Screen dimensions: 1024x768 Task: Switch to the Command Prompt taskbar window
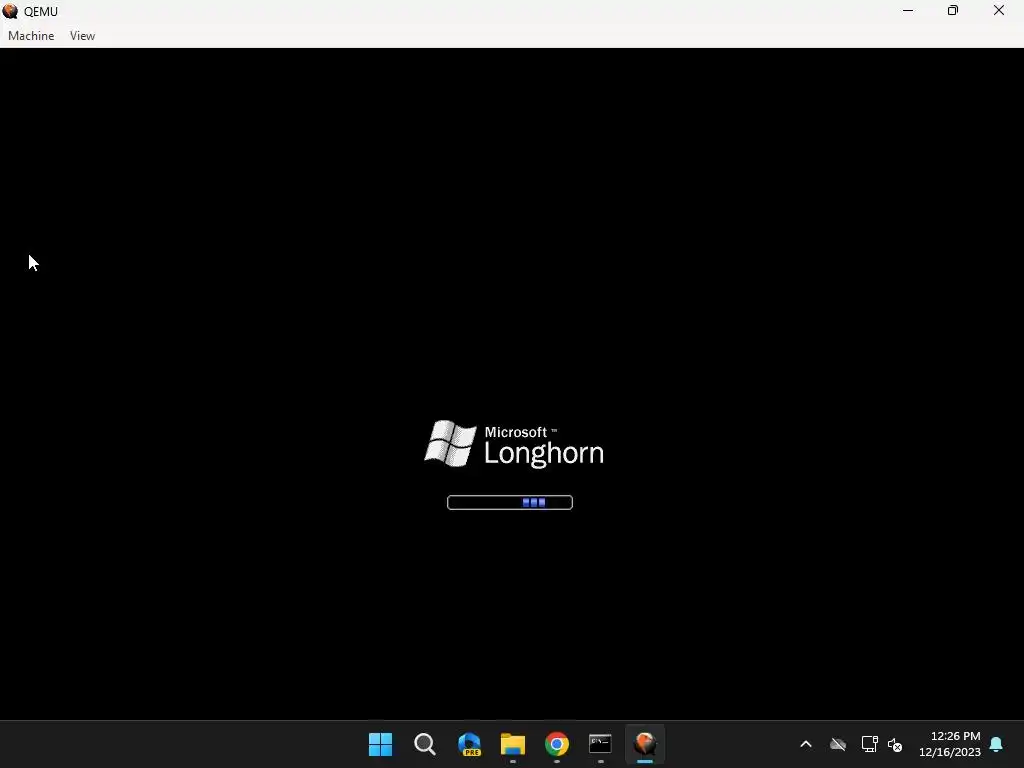(600, 744)
